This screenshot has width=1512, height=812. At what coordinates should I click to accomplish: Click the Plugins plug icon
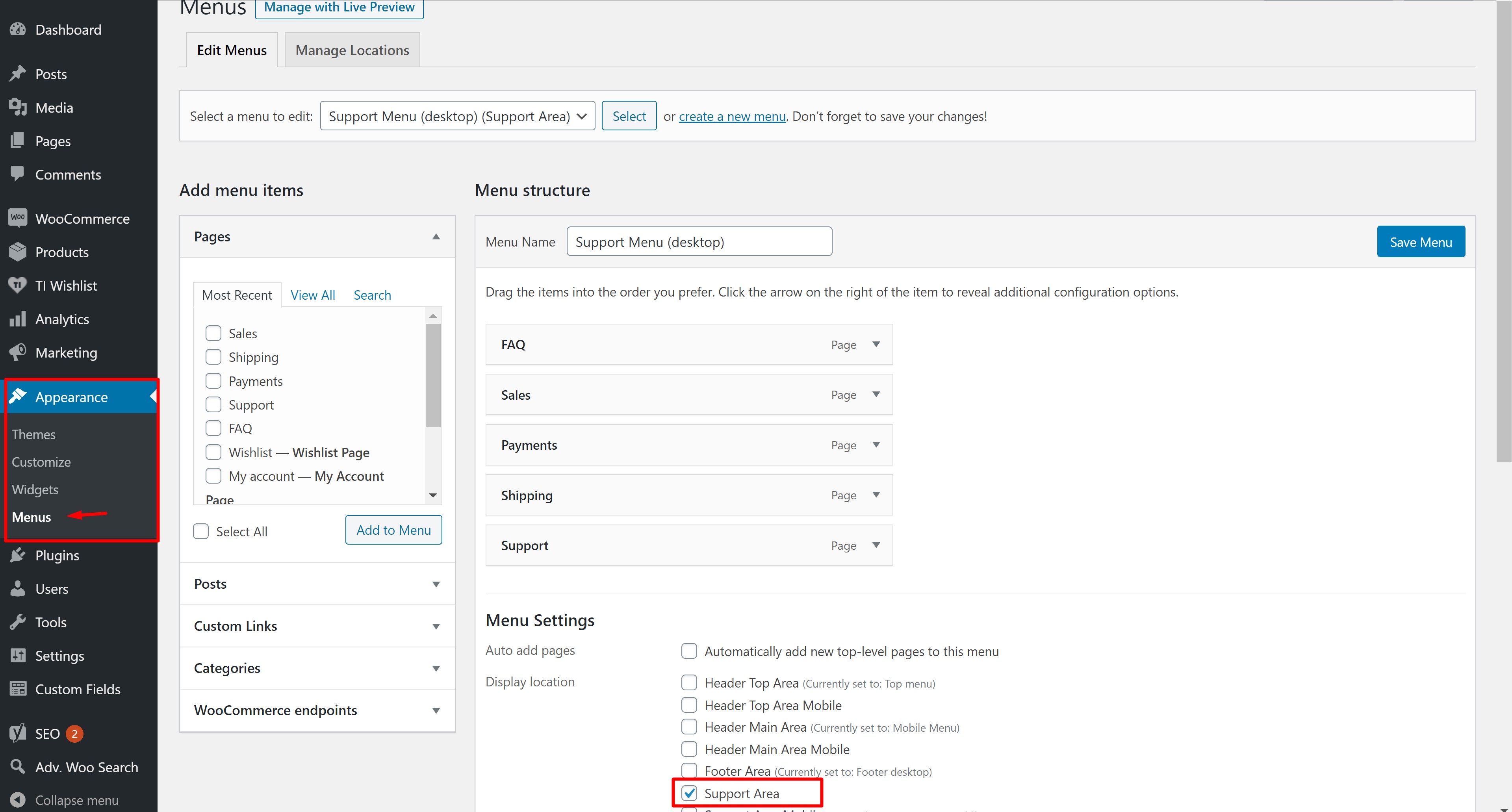tap(18, 555)
